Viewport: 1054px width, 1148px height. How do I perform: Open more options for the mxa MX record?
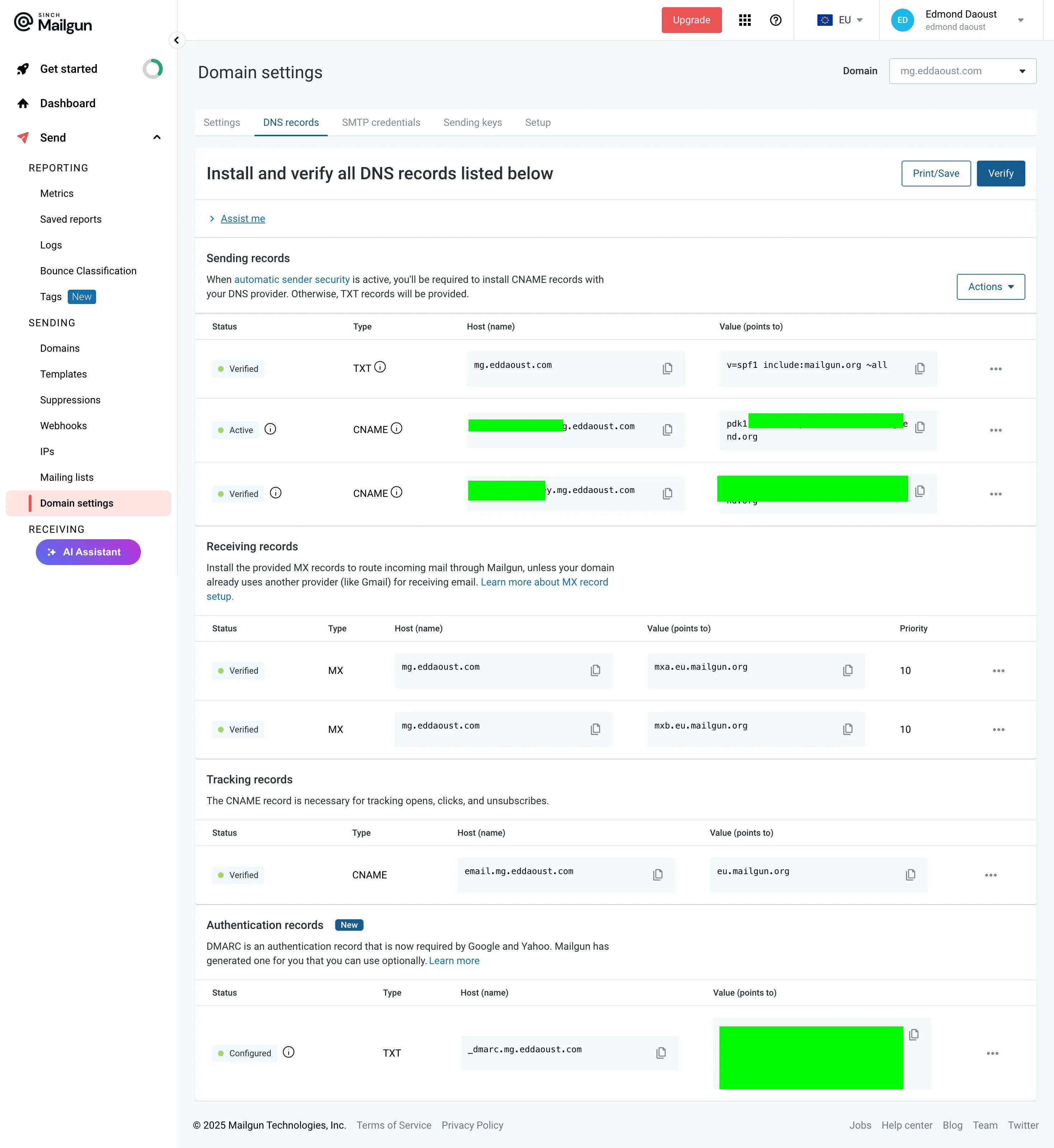point(999,671)
